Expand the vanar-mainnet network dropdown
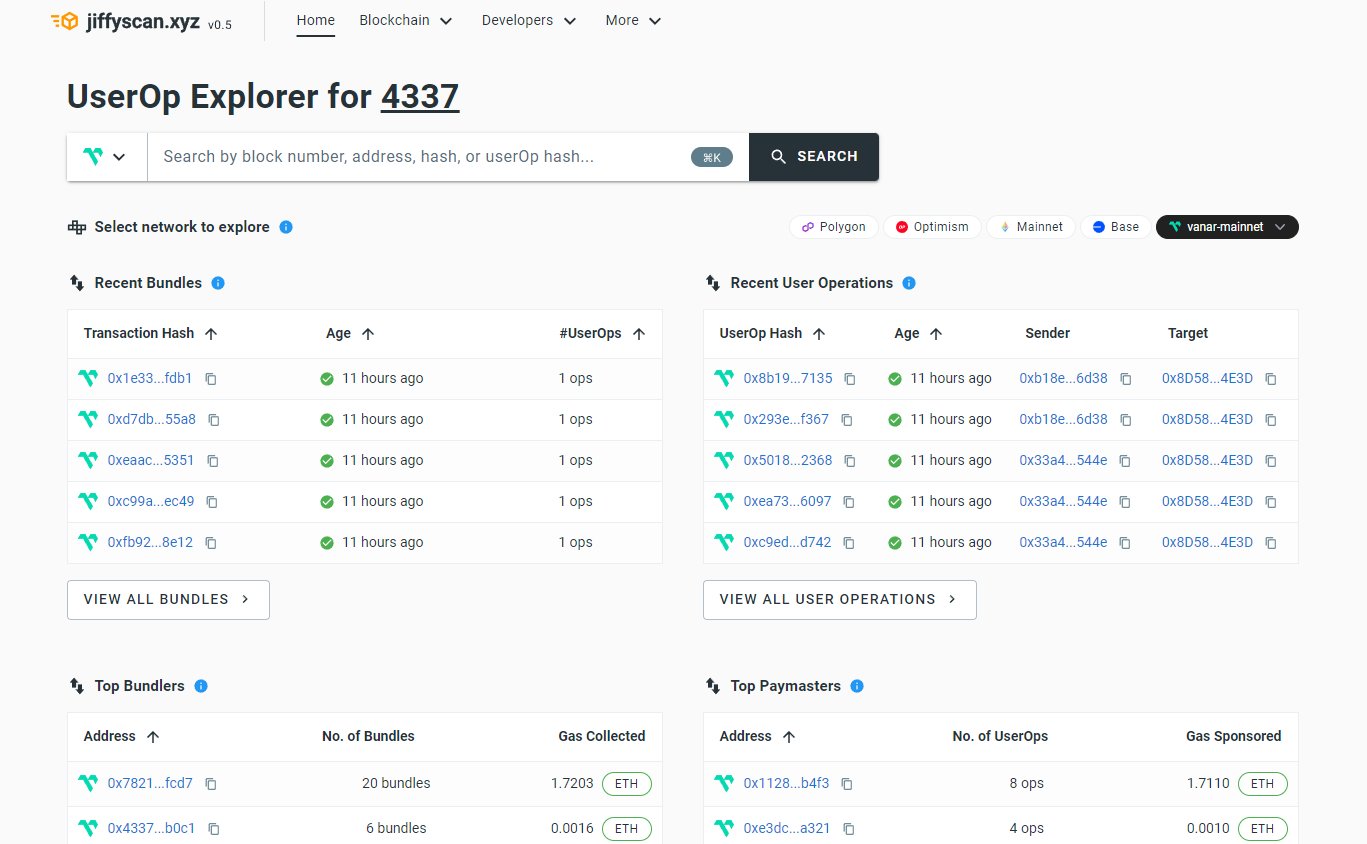The height and width of the screenshot is (844, 1367). [x=1227, y=227]
